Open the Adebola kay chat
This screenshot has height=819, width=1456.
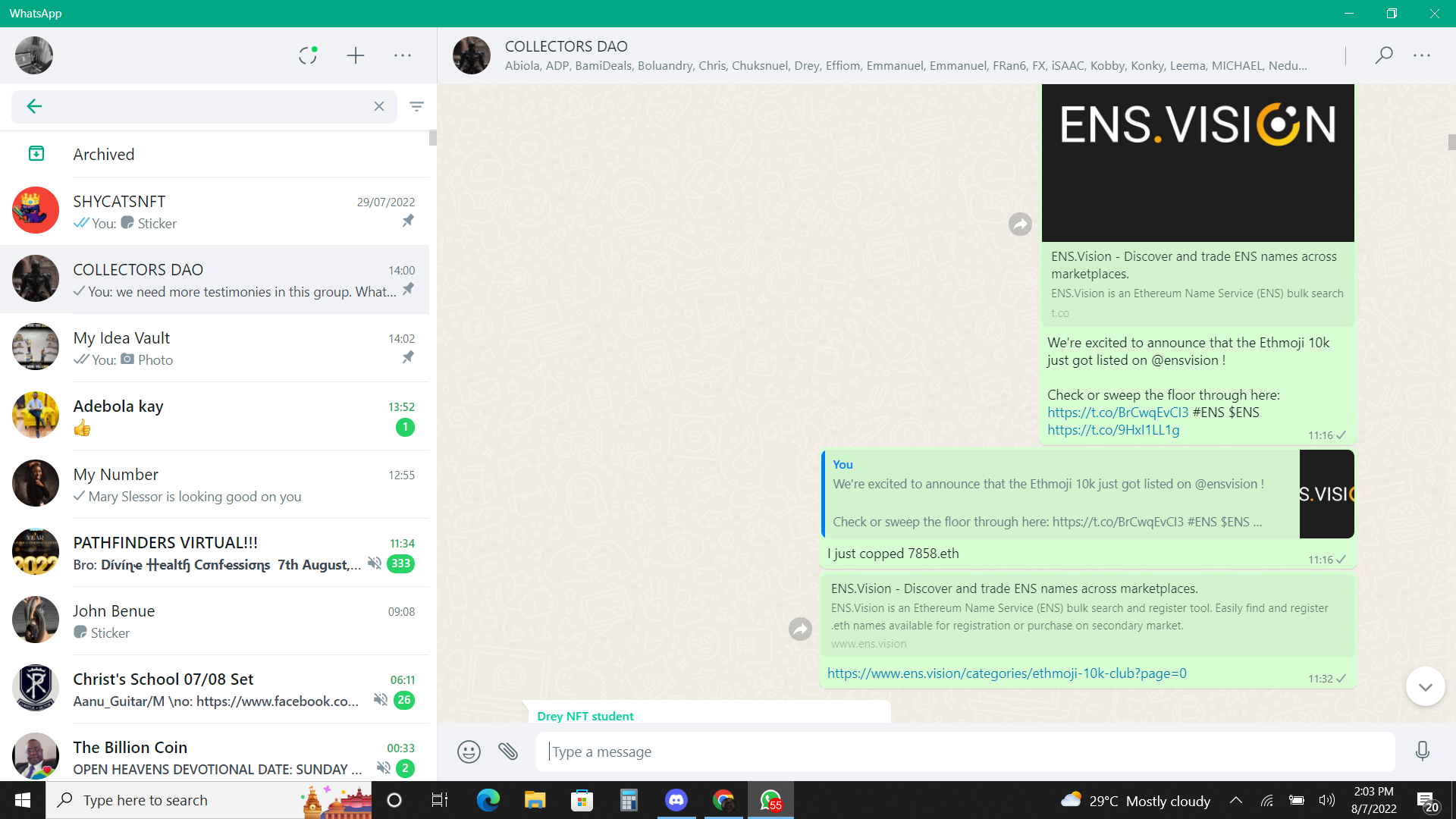215,416
